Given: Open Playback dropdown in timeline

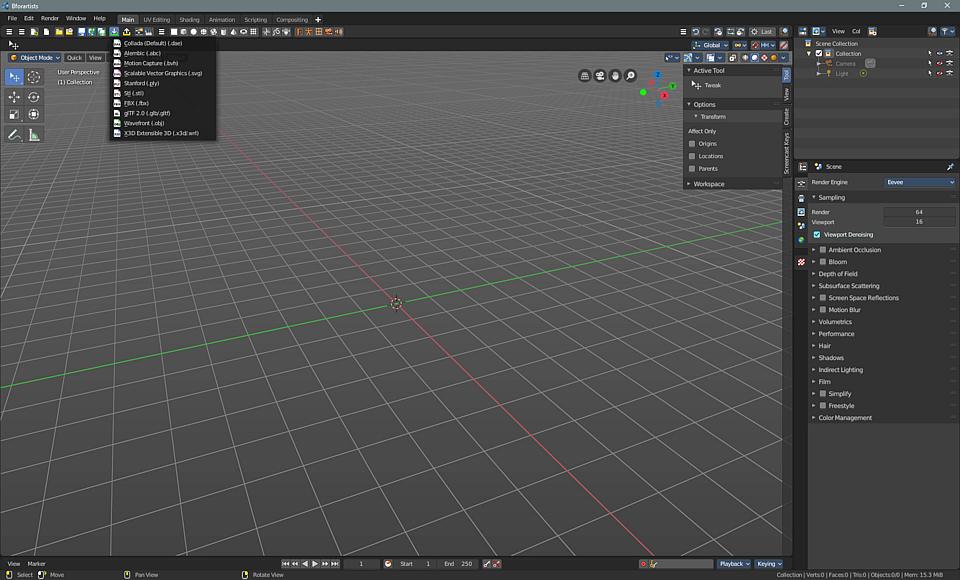Looking at the screenshot, I should tap(734, 563).
